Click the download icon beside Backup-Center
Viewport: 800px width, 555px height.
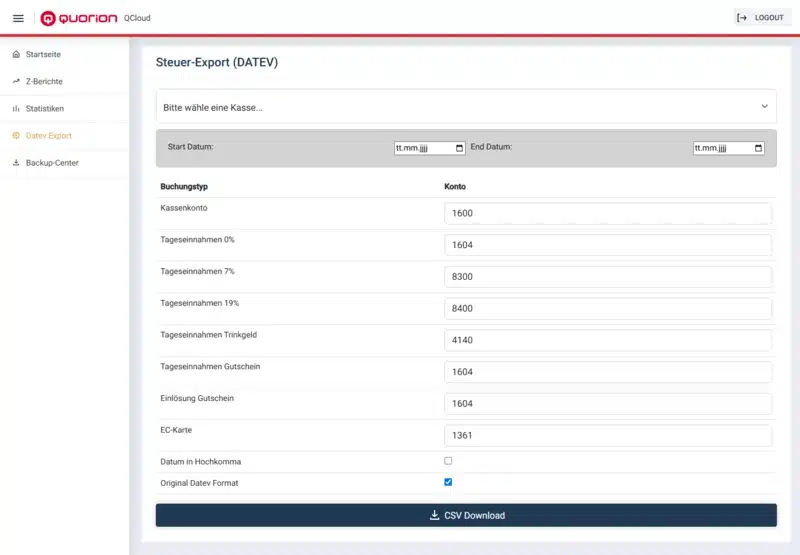click(x=16, y=163)
